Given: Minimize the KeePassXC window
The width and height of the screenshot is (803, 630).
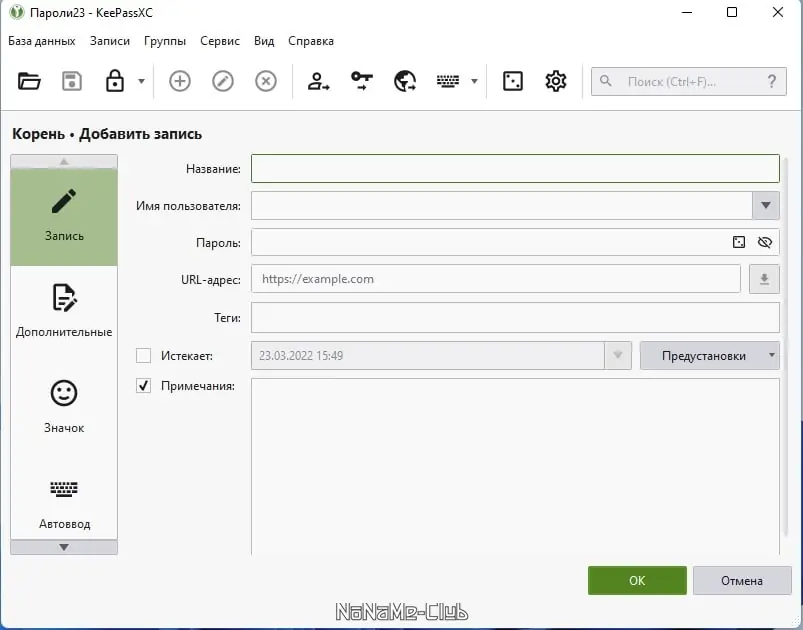Looking at the screenshot, I should coord(687,12).
